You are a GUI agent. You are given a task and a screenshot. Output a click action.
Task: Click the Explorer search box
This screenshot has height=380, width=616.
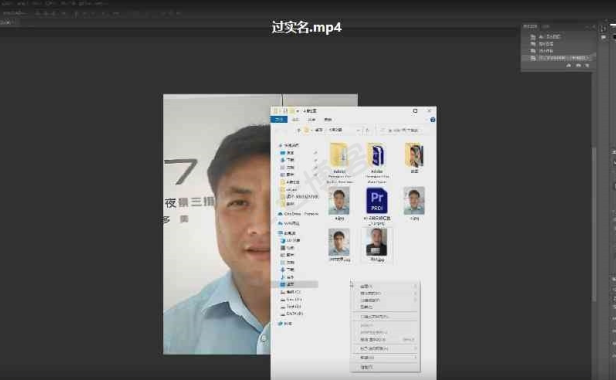pyautogui.click(x=404, y=130)
